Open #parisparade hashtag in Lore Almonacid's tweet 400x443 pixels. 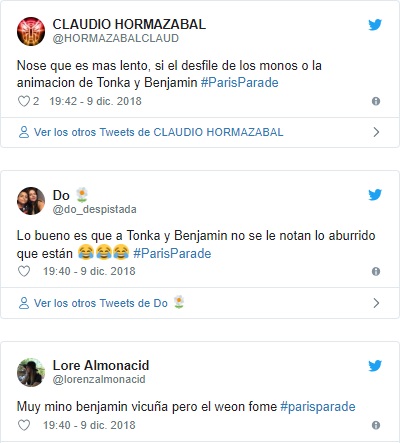pyautogui.click(x=318, y=407)
